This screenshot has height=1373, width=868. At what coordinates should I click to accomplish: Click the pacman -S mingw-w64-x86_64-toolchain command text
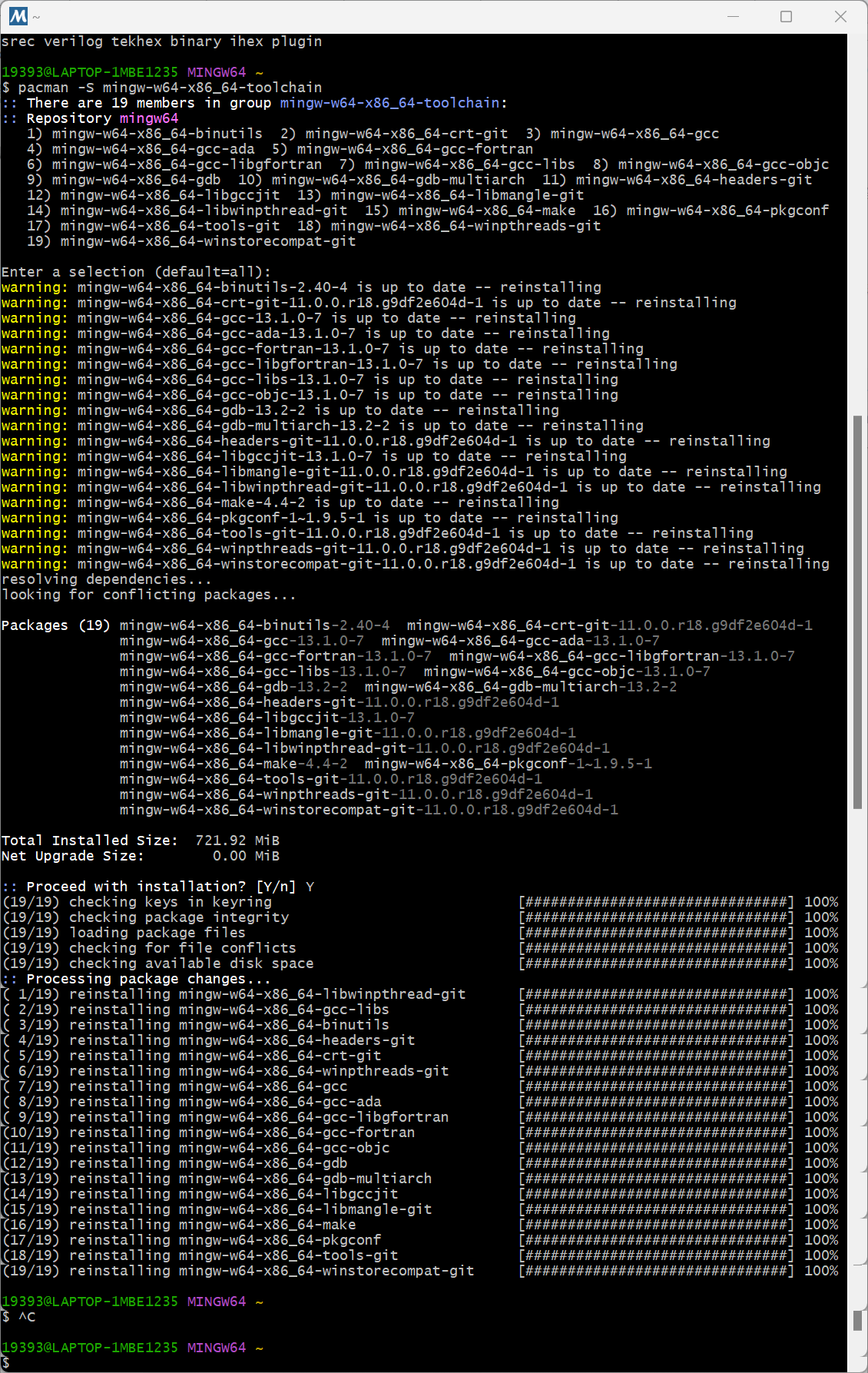click(x=170, y=88)
